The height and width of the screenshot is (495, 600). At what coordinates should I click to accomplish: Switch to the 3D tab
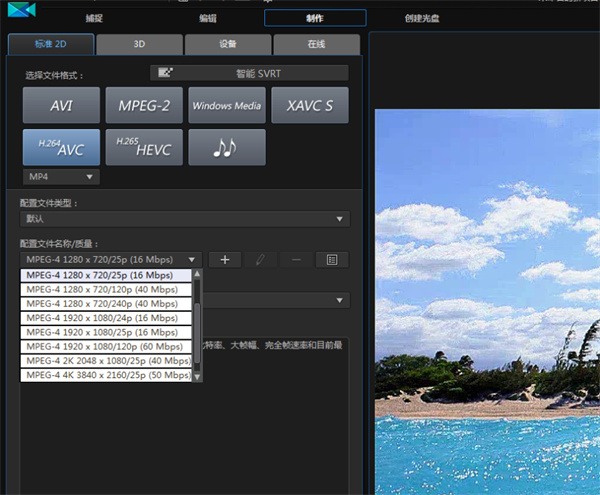point(140,45)
